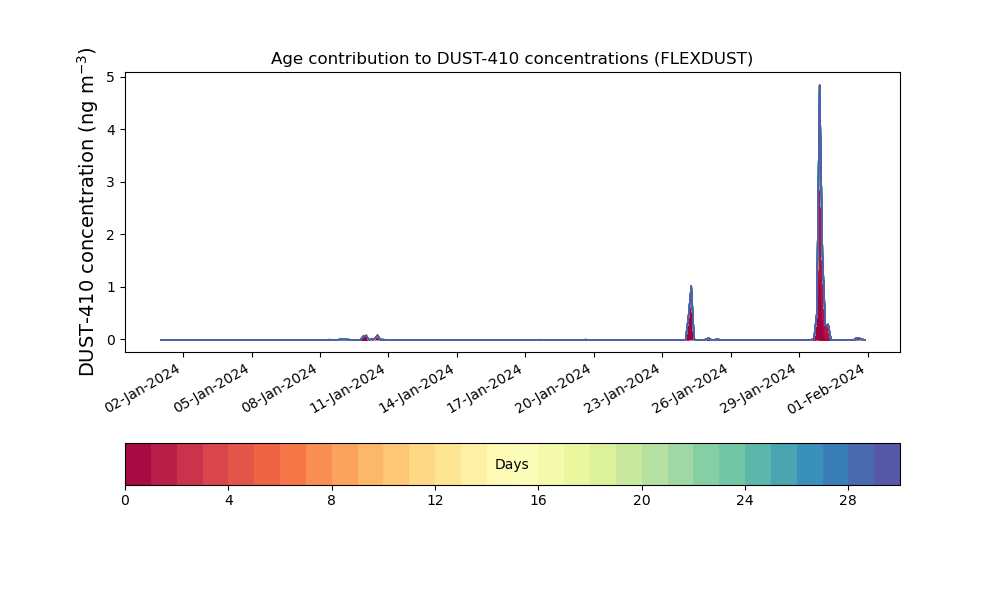
Task: Click the DUST-410 concentration y-axis label
Action: coord(86,212)
